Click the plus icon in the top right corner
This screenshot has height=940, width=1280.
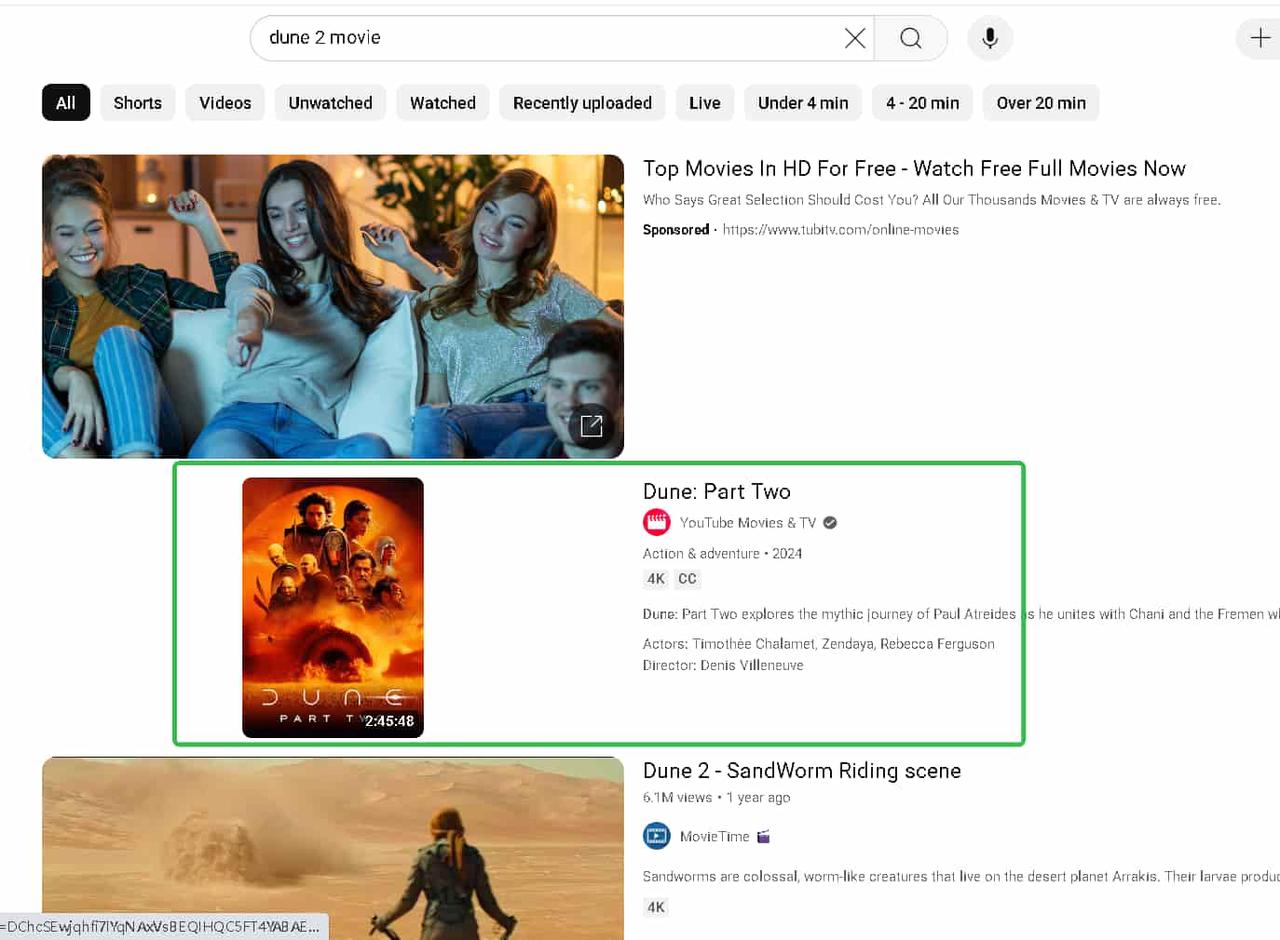tap(1260, 38)
